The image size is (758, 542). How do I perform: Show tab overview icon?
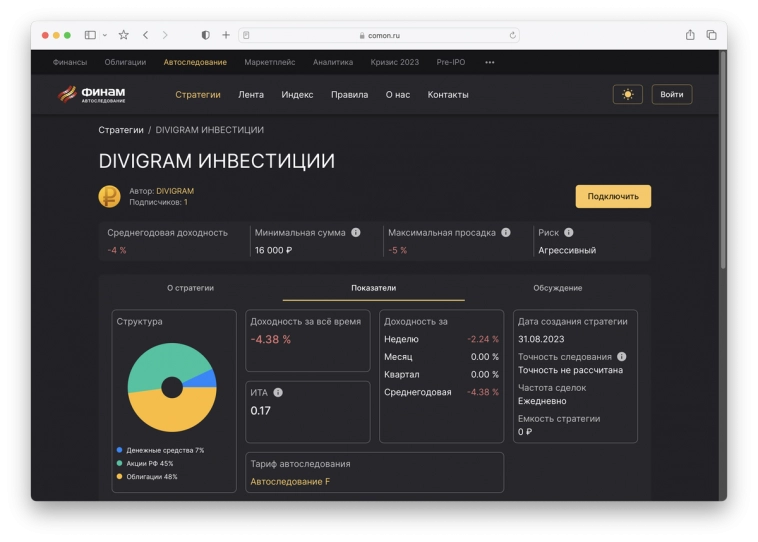[x=712, y=35]
